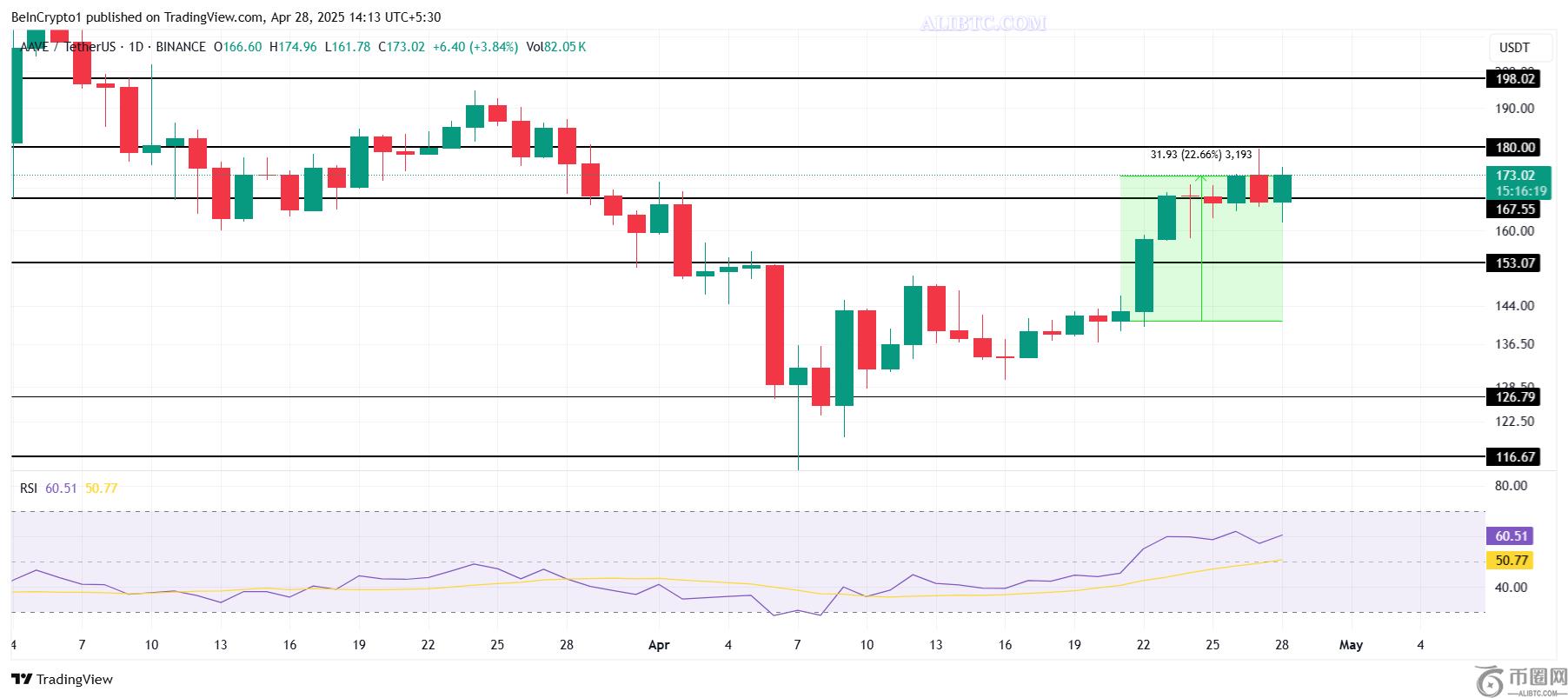Select the 173.02 current price label
This screenshot has width=1568, height=698.
pos(1514,176)
